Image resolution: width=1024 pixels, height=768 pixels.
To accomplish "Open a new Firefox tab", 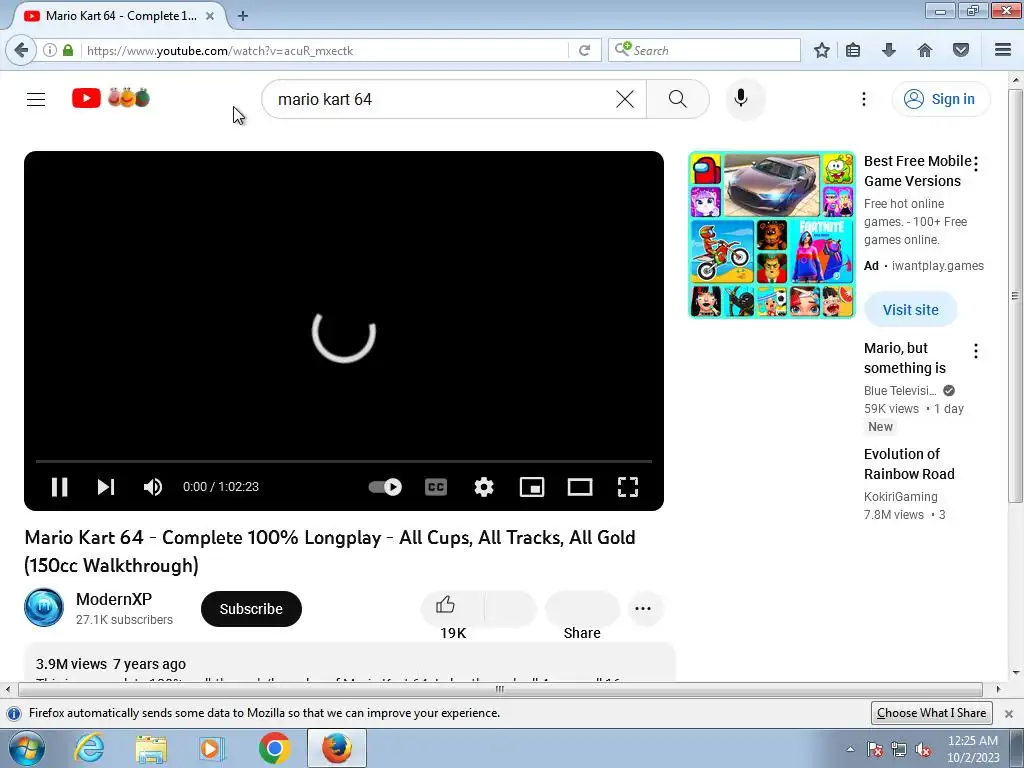I will [242, 16].
